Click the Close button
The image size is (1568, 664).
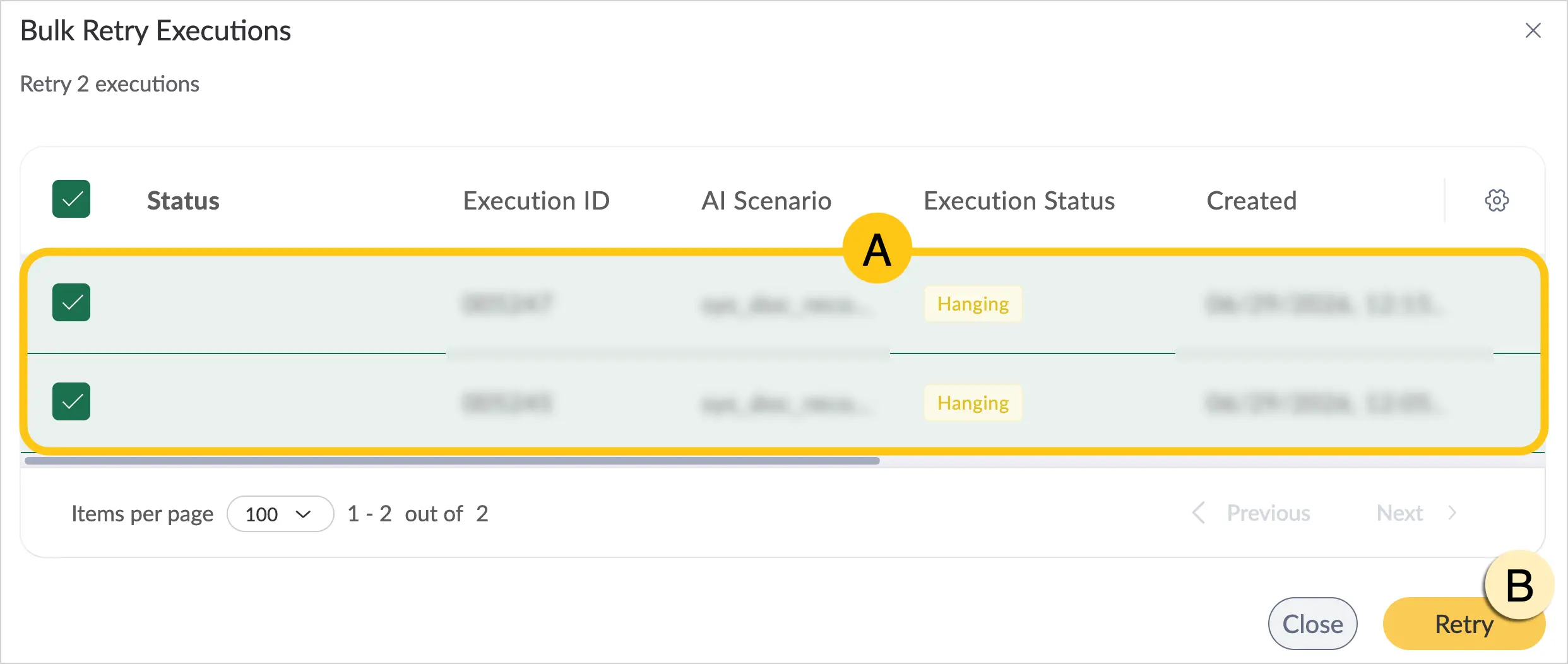point(1312,624)
